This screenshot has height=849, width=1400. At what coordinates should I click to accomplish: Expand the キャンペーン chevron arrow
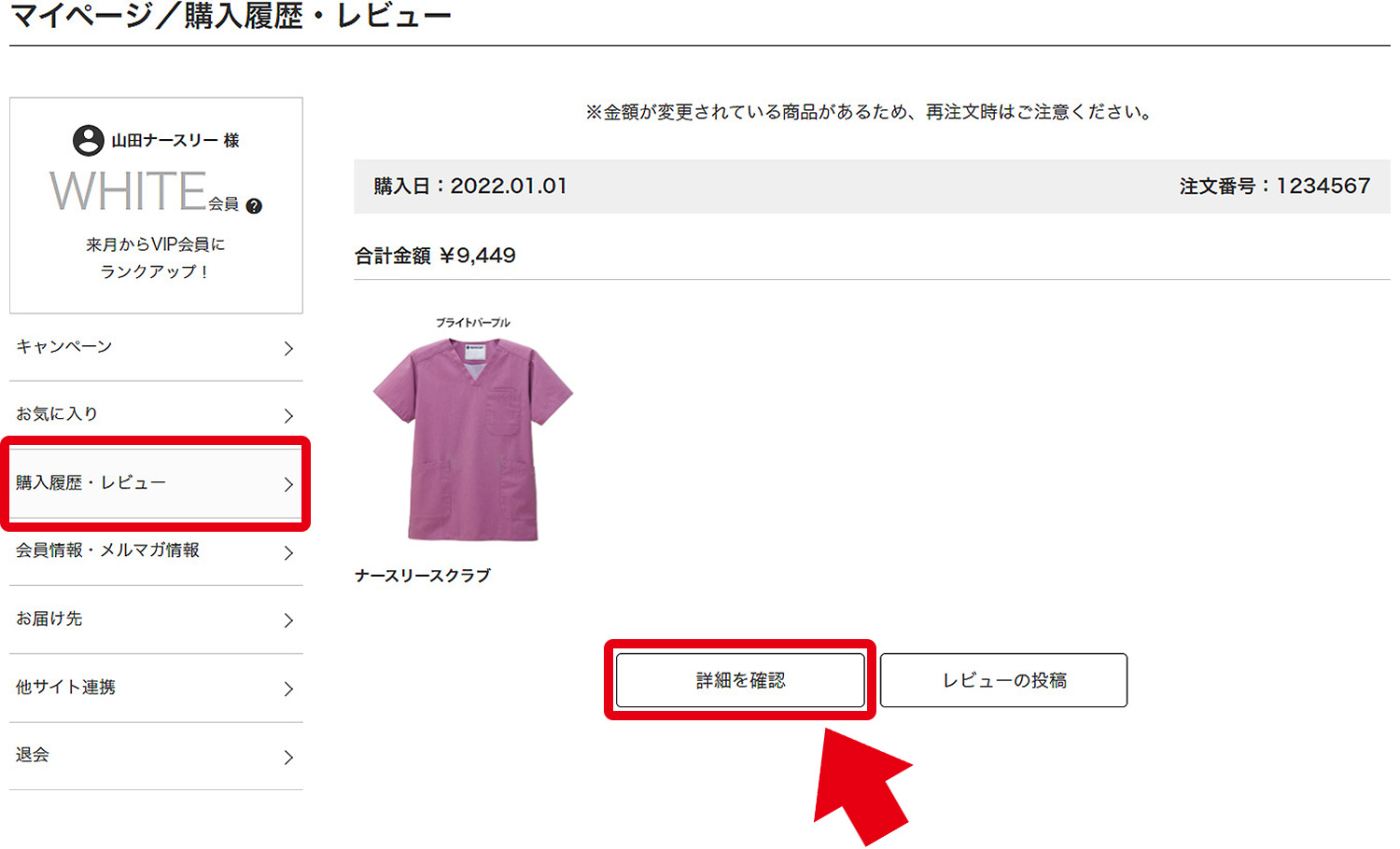coord(288,348)
